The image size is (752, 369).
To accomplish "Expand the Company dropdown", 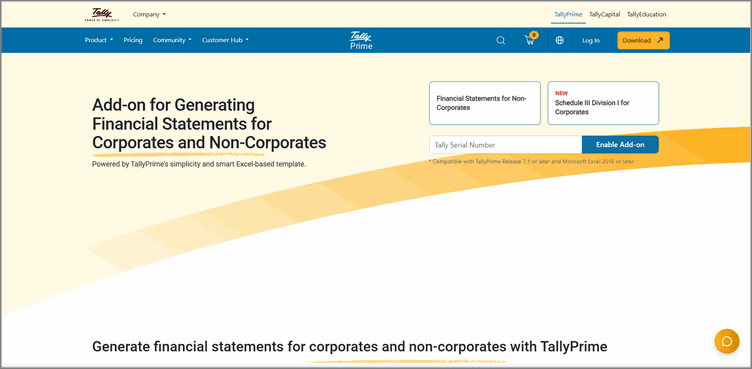I will pos(149,14).
